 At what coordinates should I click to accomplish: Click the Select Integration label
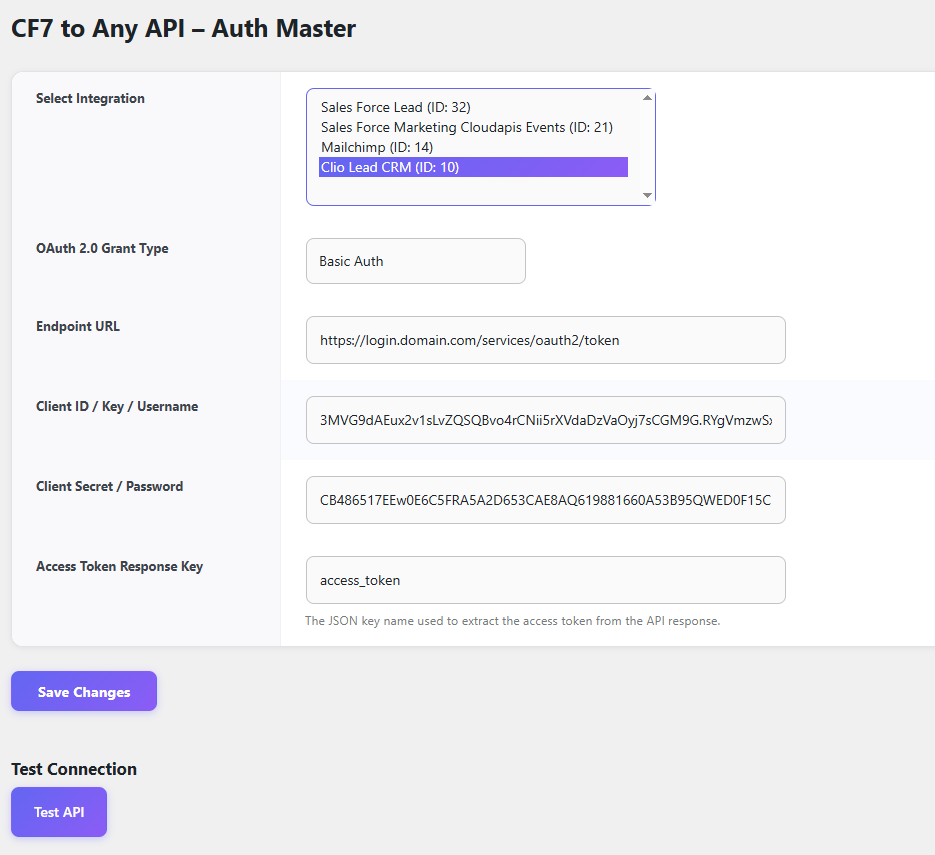[x=90, y=98]
